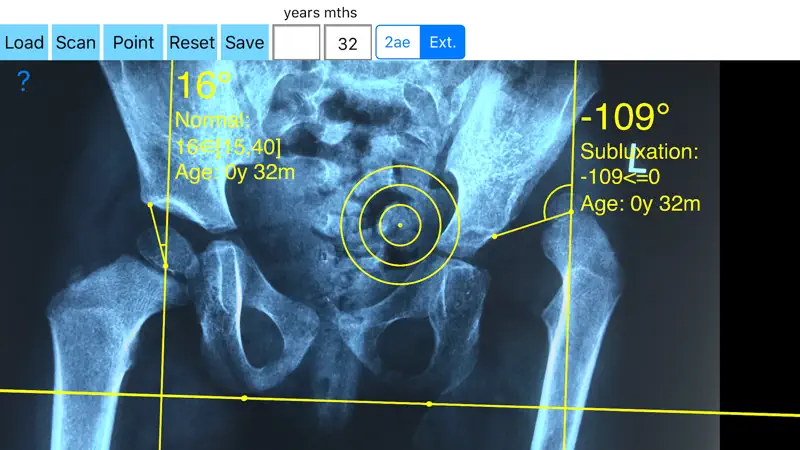Tap the '-109<=0' condition text
Image resolution: width=800 pixels, height=450 pixels.
620,177
